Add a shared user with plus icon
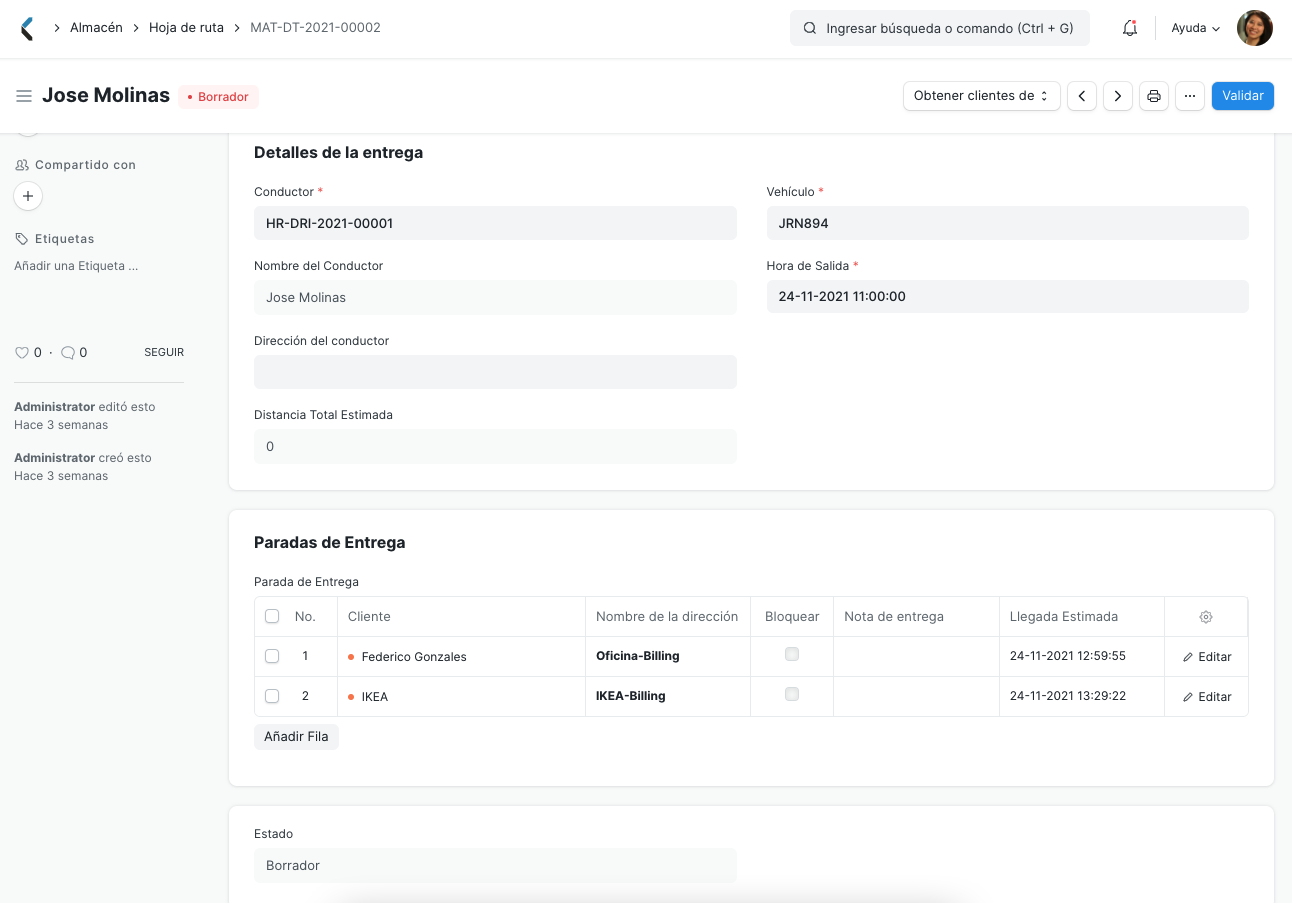This screenshot has width=1292, height=903. [x=28, y=196]
